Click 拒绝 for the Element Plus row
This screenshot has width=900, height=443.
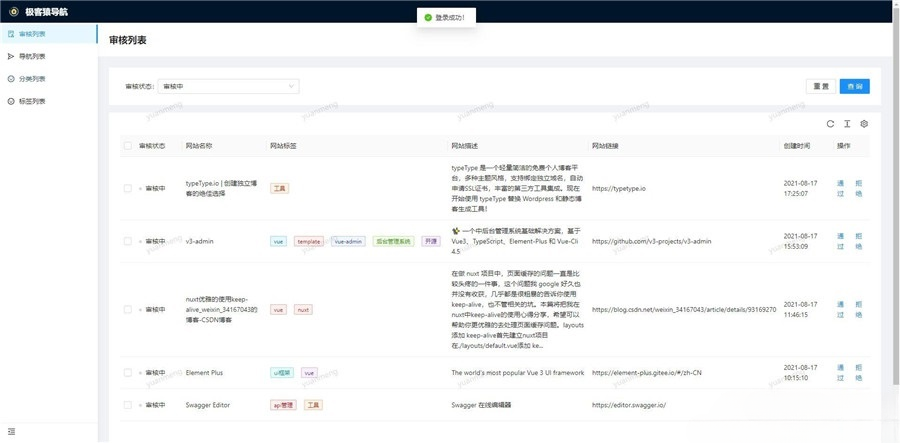pyautogui.click(x=859, y=373)
